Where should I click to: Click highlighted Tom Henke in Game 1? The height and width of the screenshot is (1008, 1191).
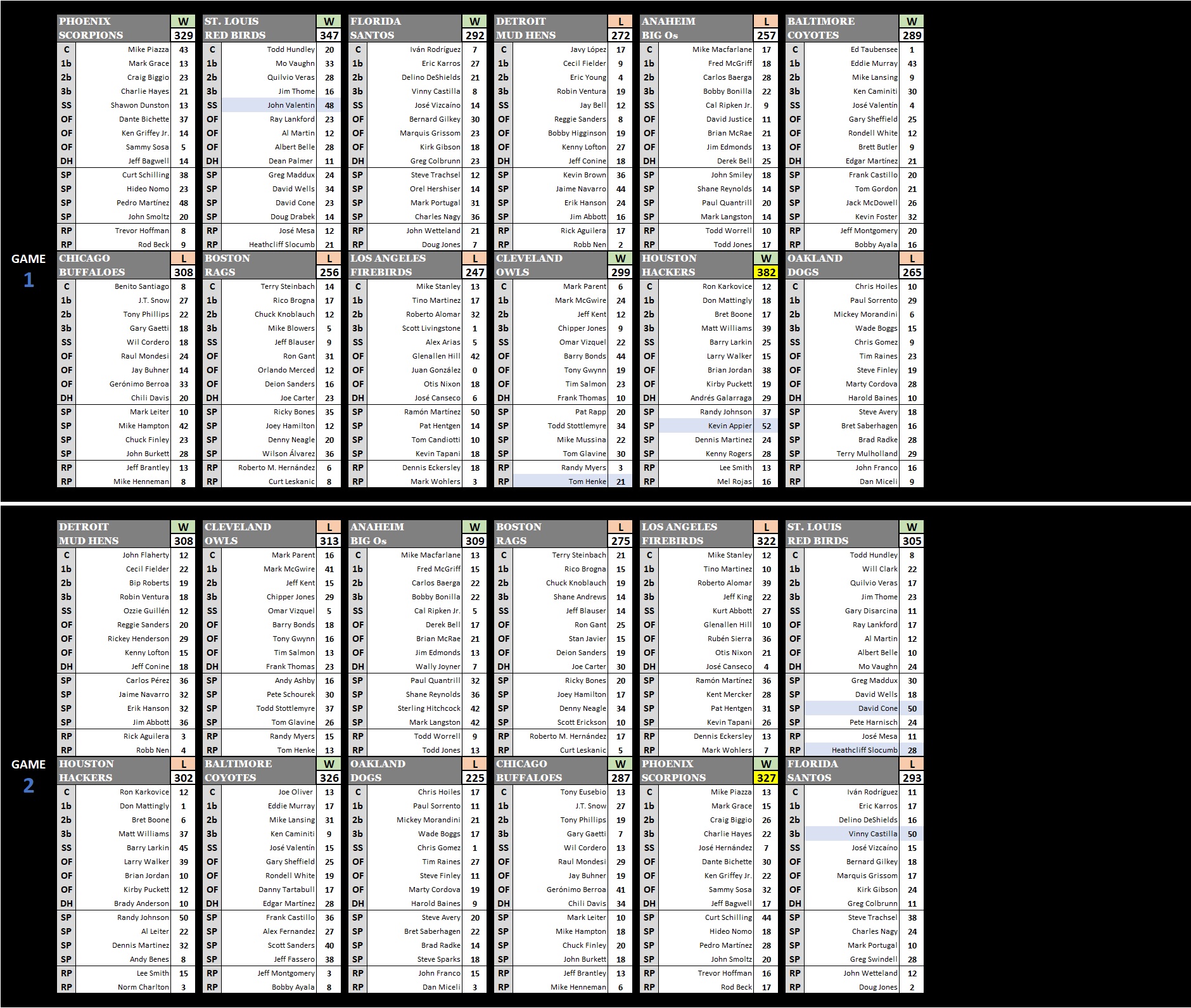click(560, 482)
